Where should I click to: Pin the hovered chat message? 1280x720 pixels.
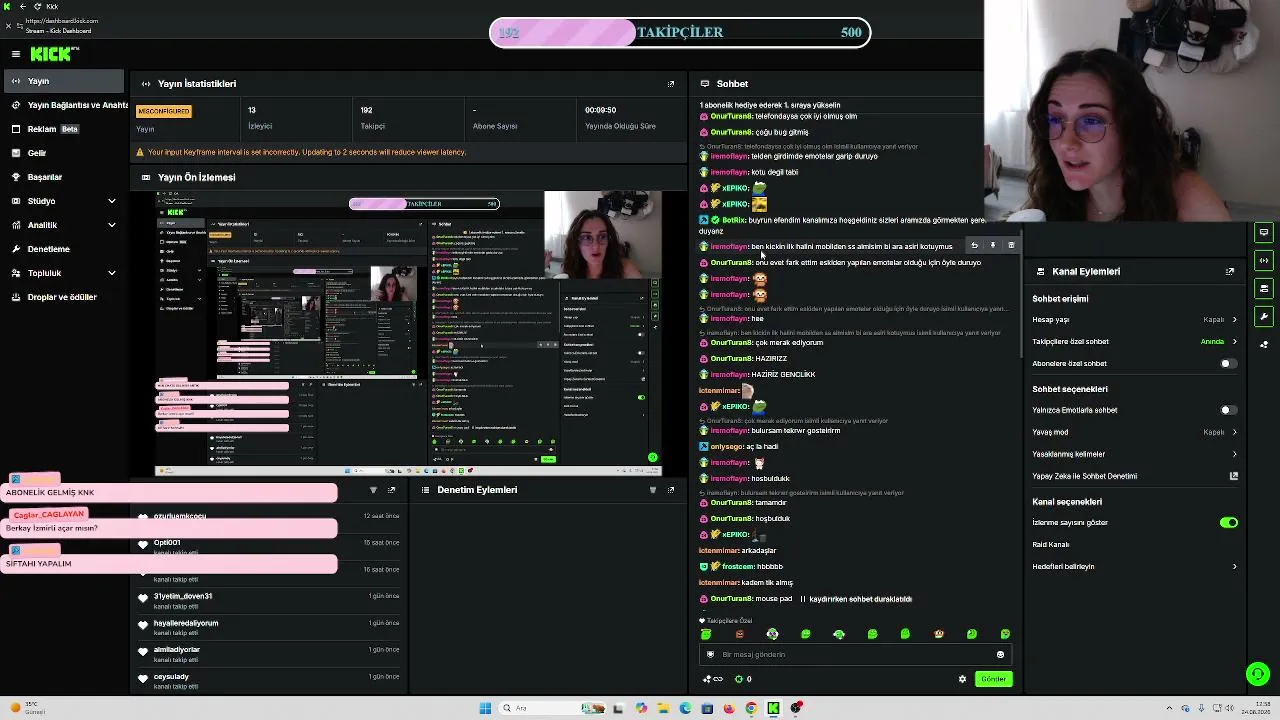click(993, 245)
